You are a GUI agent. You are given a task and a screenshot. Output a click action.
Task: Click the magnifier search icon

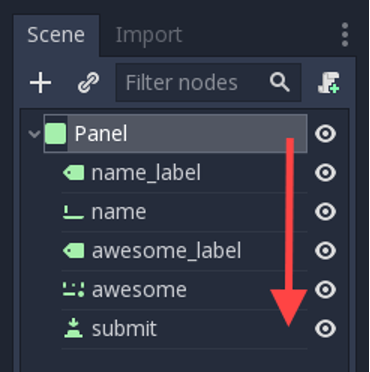pos(279,82)
